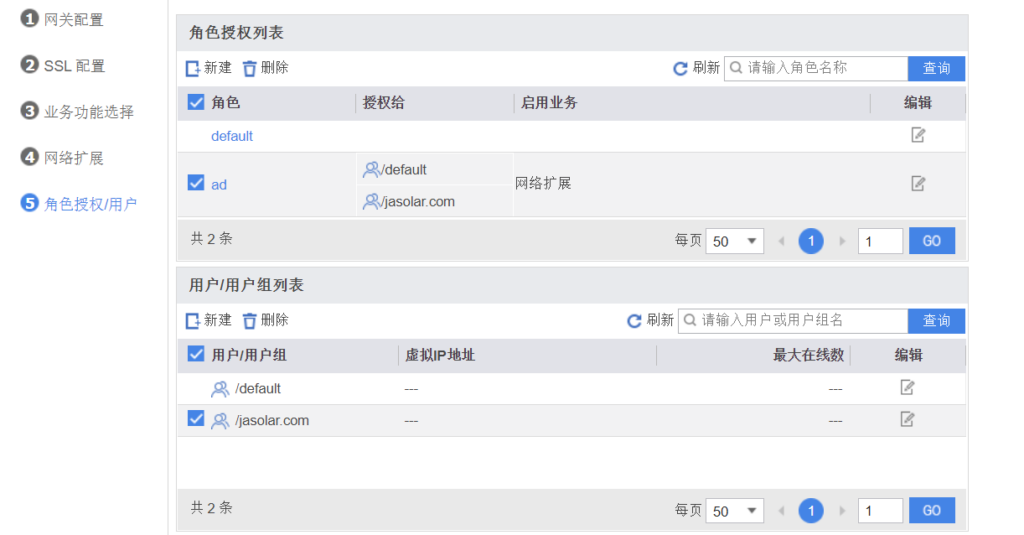
Task: Edit the /default user group entry
Action: click(907, 388)
